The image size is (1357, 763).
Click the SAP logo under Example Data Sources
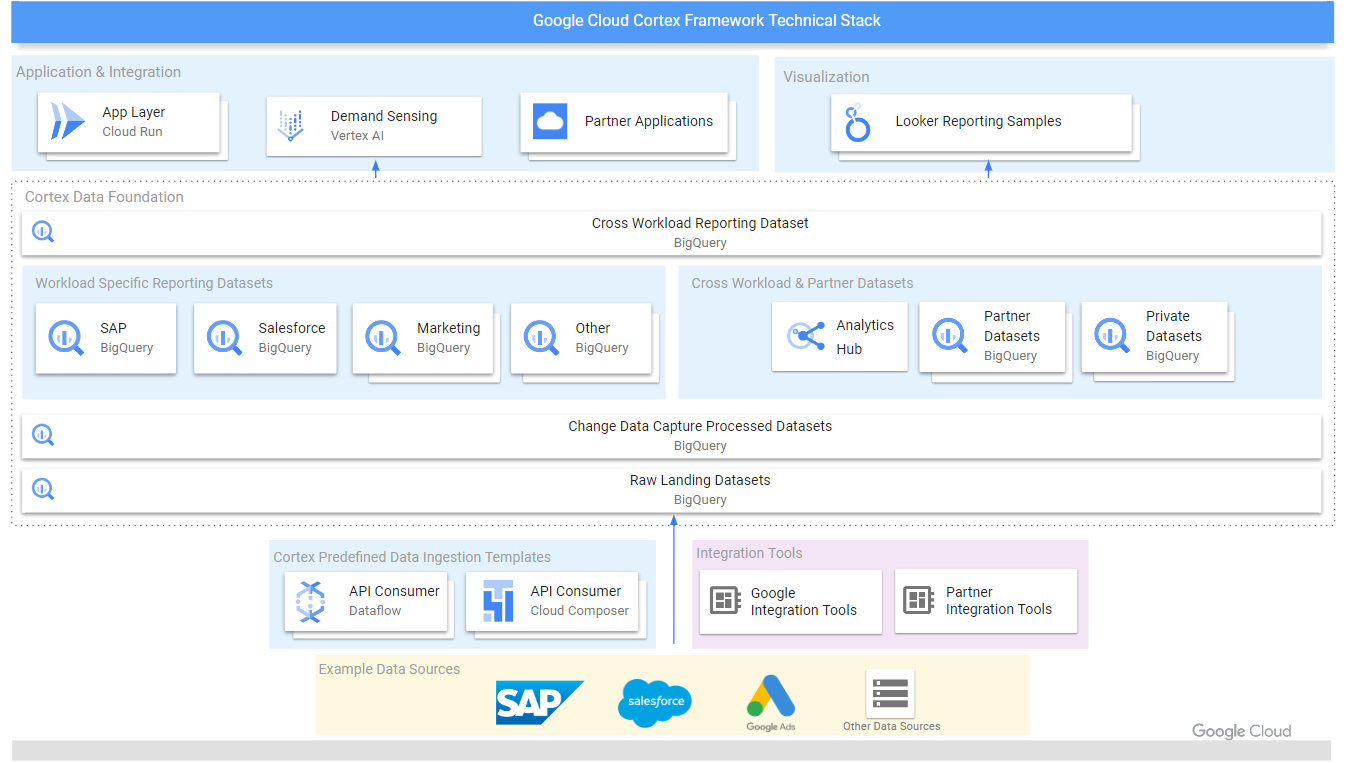point(540,703)
